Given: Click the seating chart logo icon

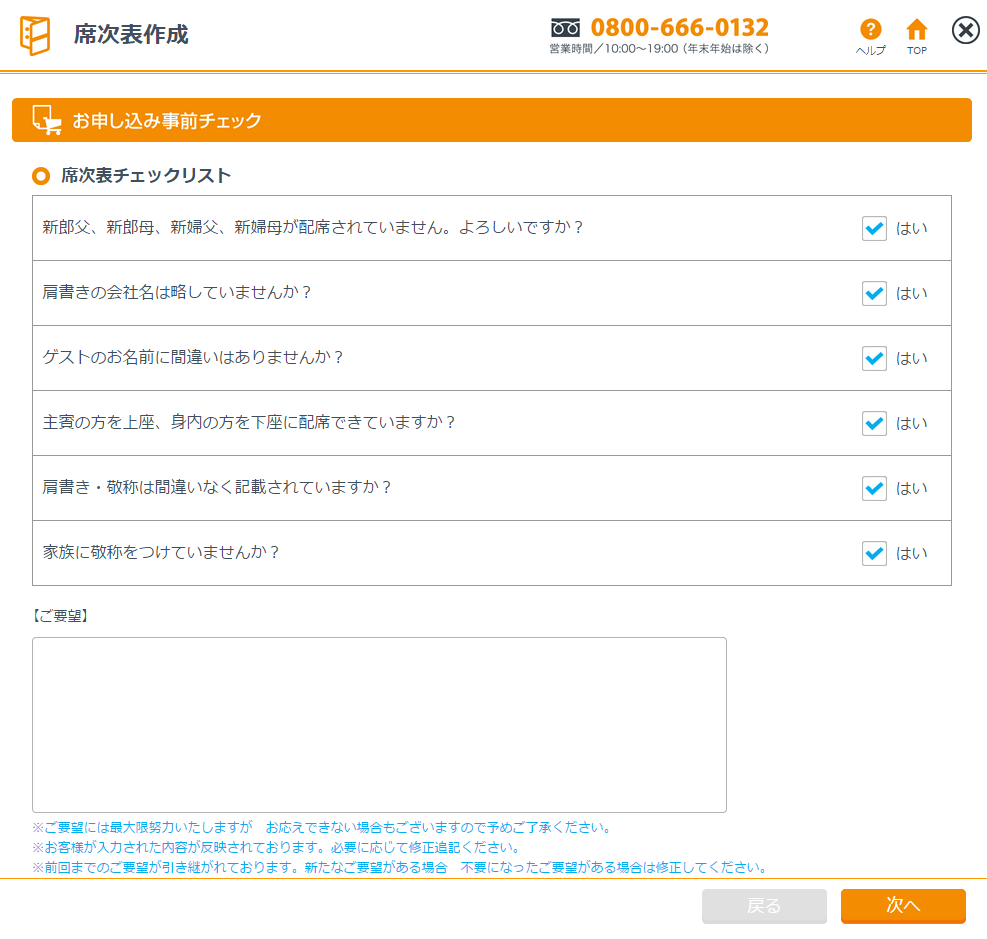Looking at the screenshot, I should 35,35.
